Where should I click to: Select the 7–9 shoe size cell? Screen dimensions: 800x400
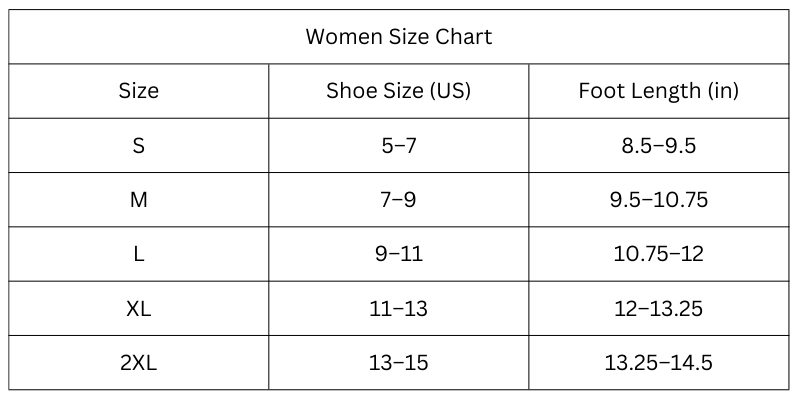click(x=398, y=200)
